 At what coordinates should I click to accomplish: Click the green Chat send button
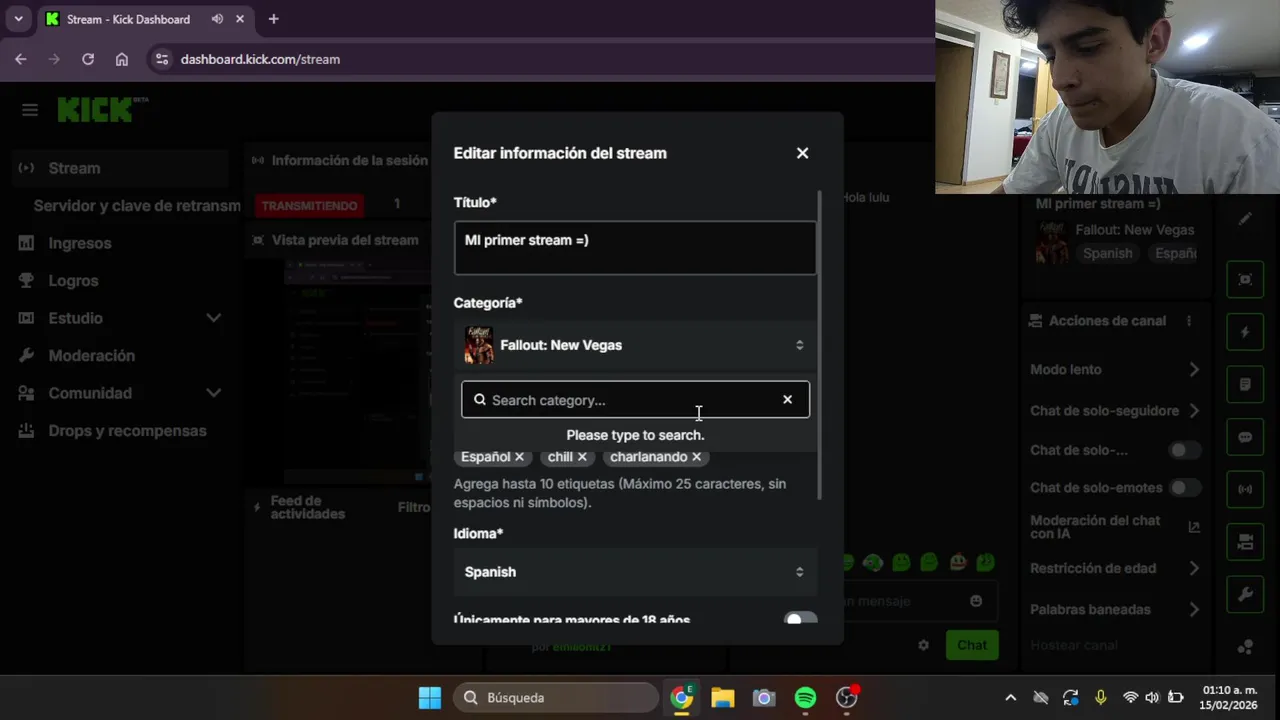click(x=972, y=645)
